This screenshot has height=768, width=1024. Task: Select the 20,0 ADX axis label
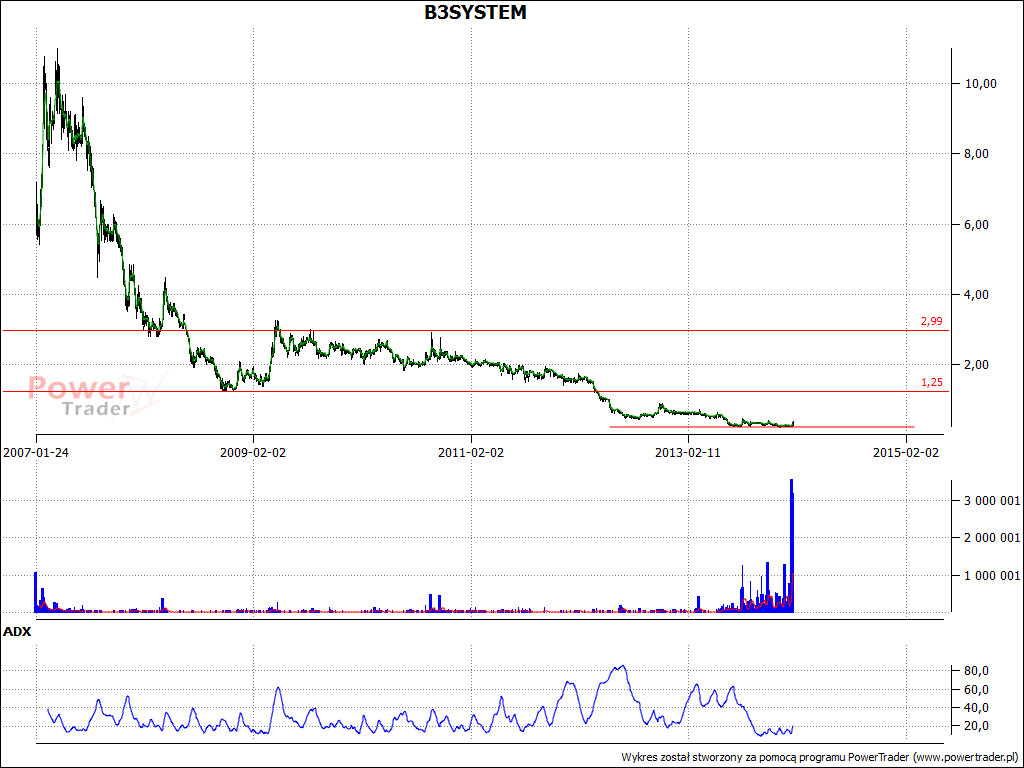[976, 726]
